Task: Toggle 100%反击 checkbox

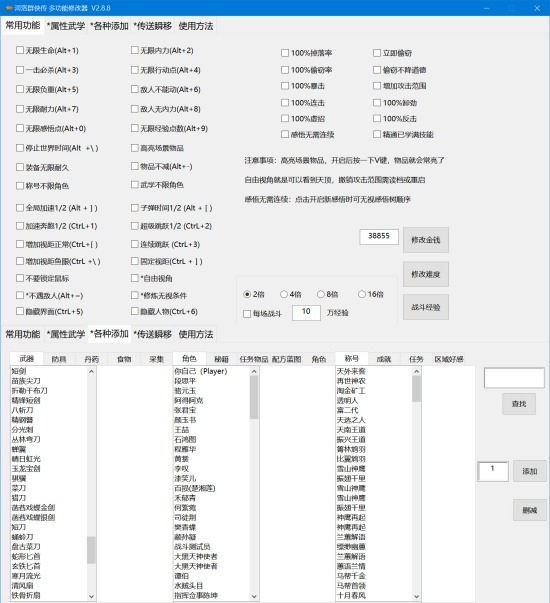Action: [377, 118]
